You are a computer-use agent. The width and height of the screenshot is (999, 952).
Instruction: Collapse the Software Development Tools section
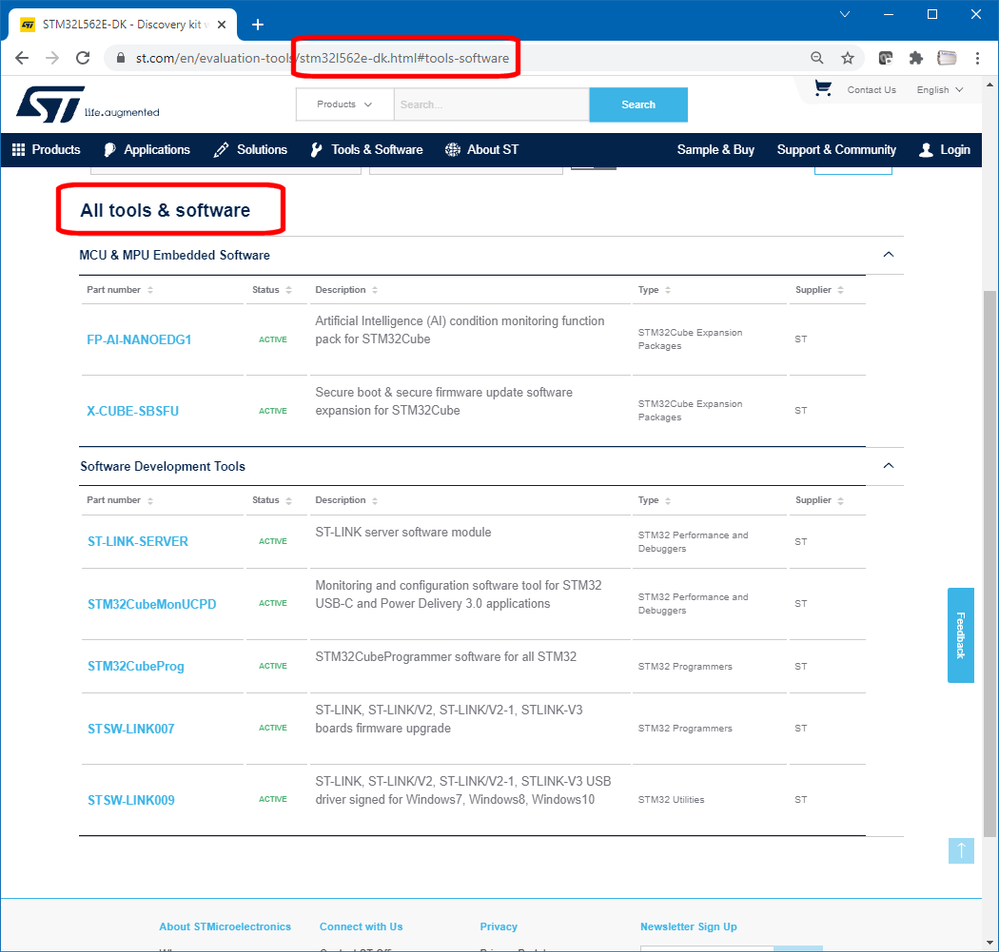pos(888,466)
